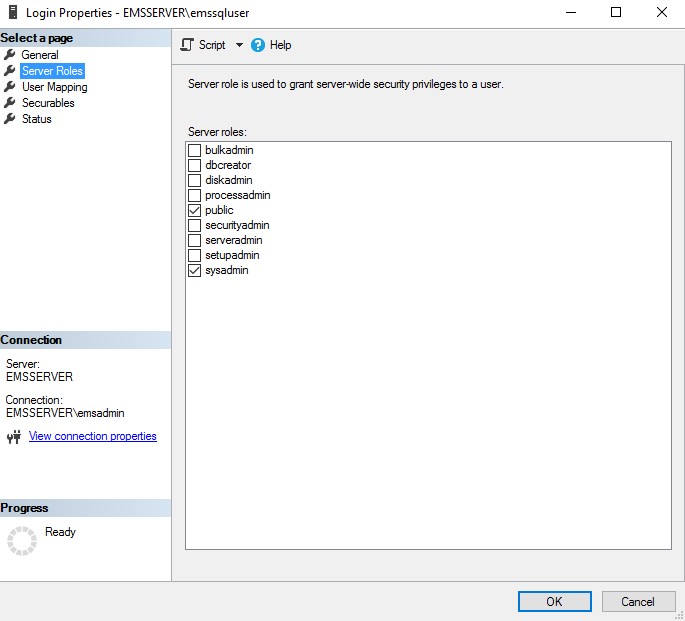This screenshot has height=621, width=685.
Task: Click the wrench icon beside Securables
Action: pyautogui.click(x=9, y=103)
